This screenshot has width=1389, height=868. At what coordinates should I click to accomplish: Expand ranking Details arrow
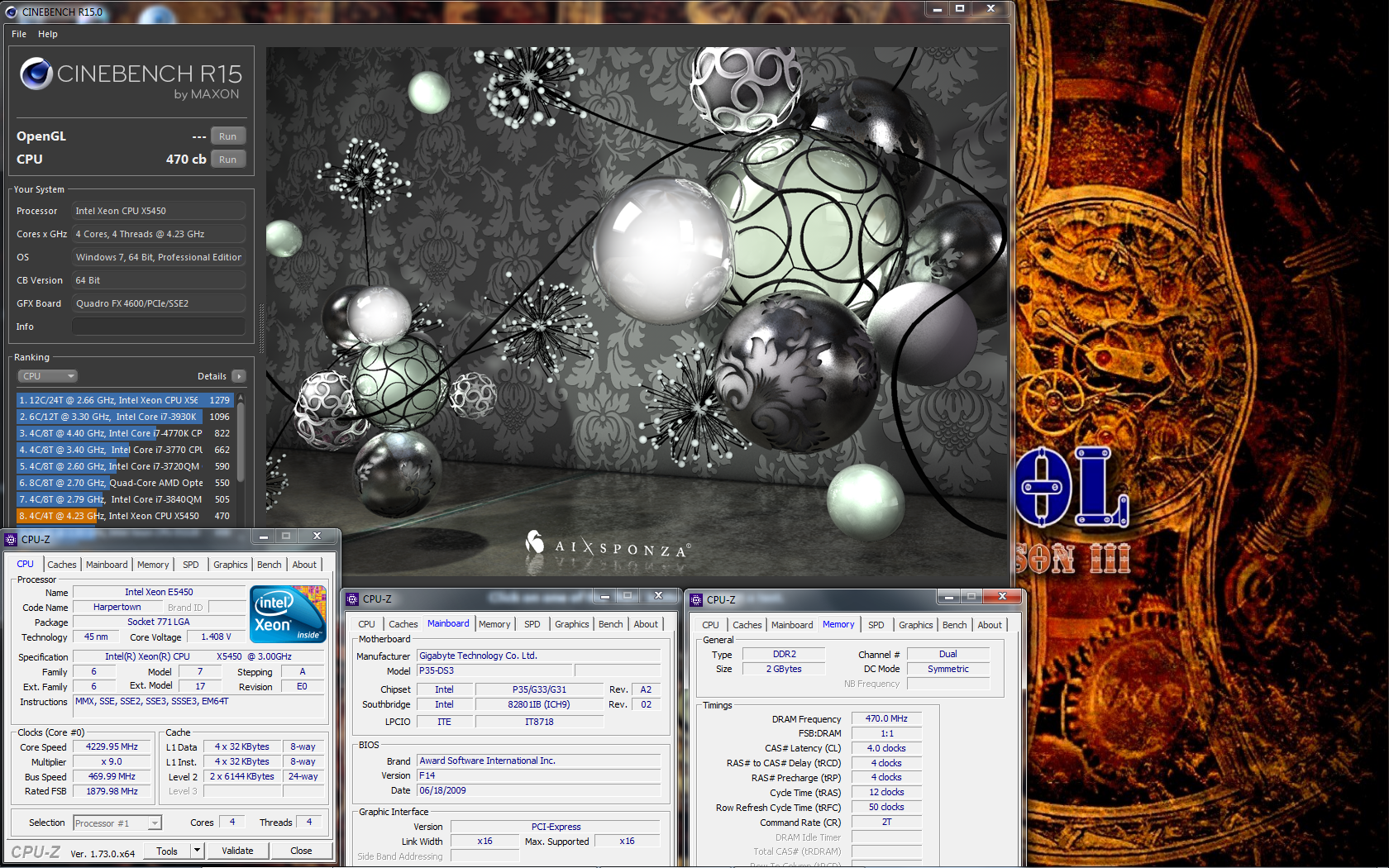coord(239,376)
